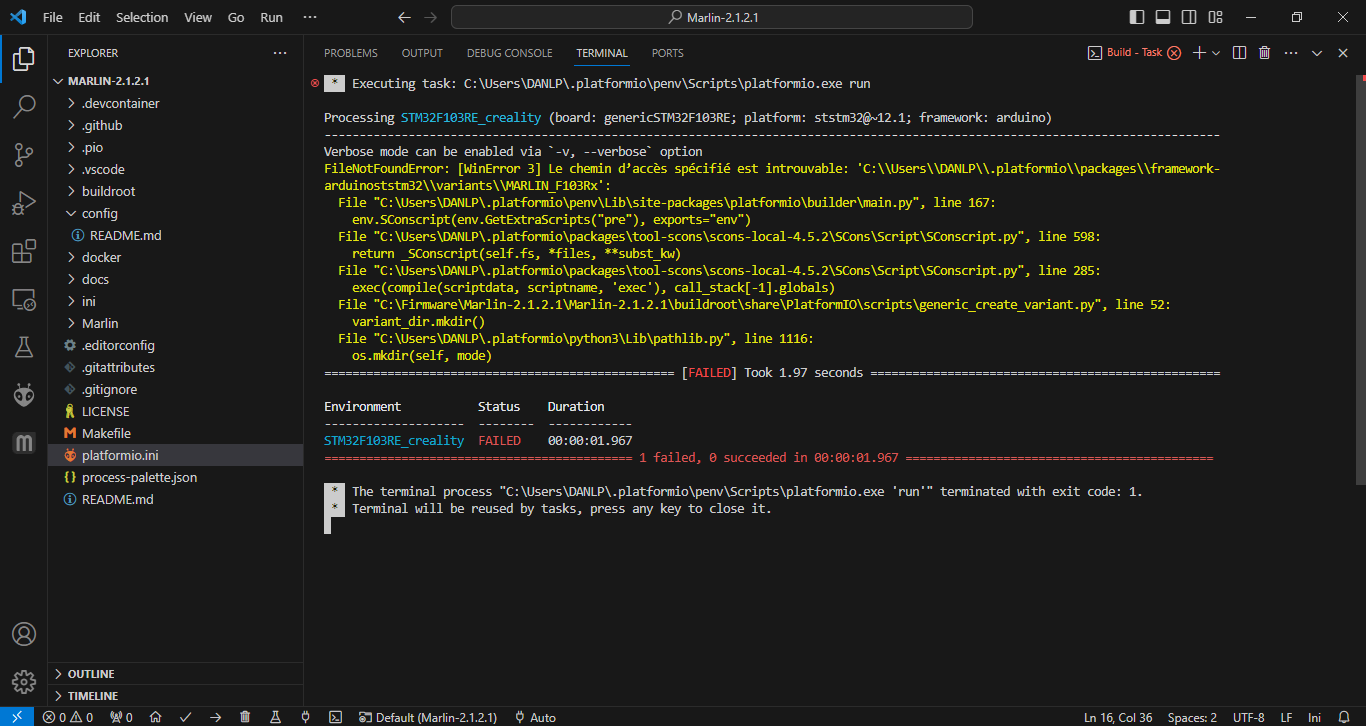1366x726 pixels.
Task: Click the UTF-8 encoding indicator
Action: (1248, 717)
